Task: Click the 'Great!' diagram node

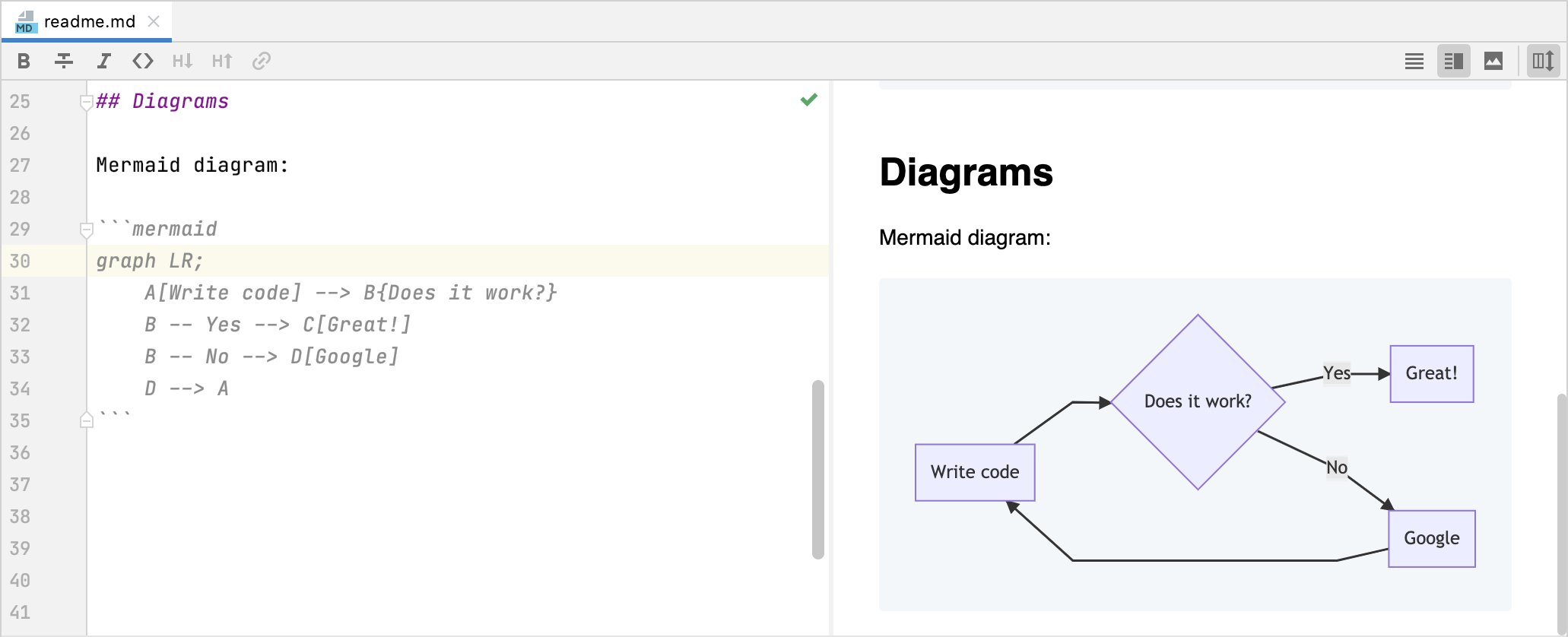Action: click(x=1432, y=373)
